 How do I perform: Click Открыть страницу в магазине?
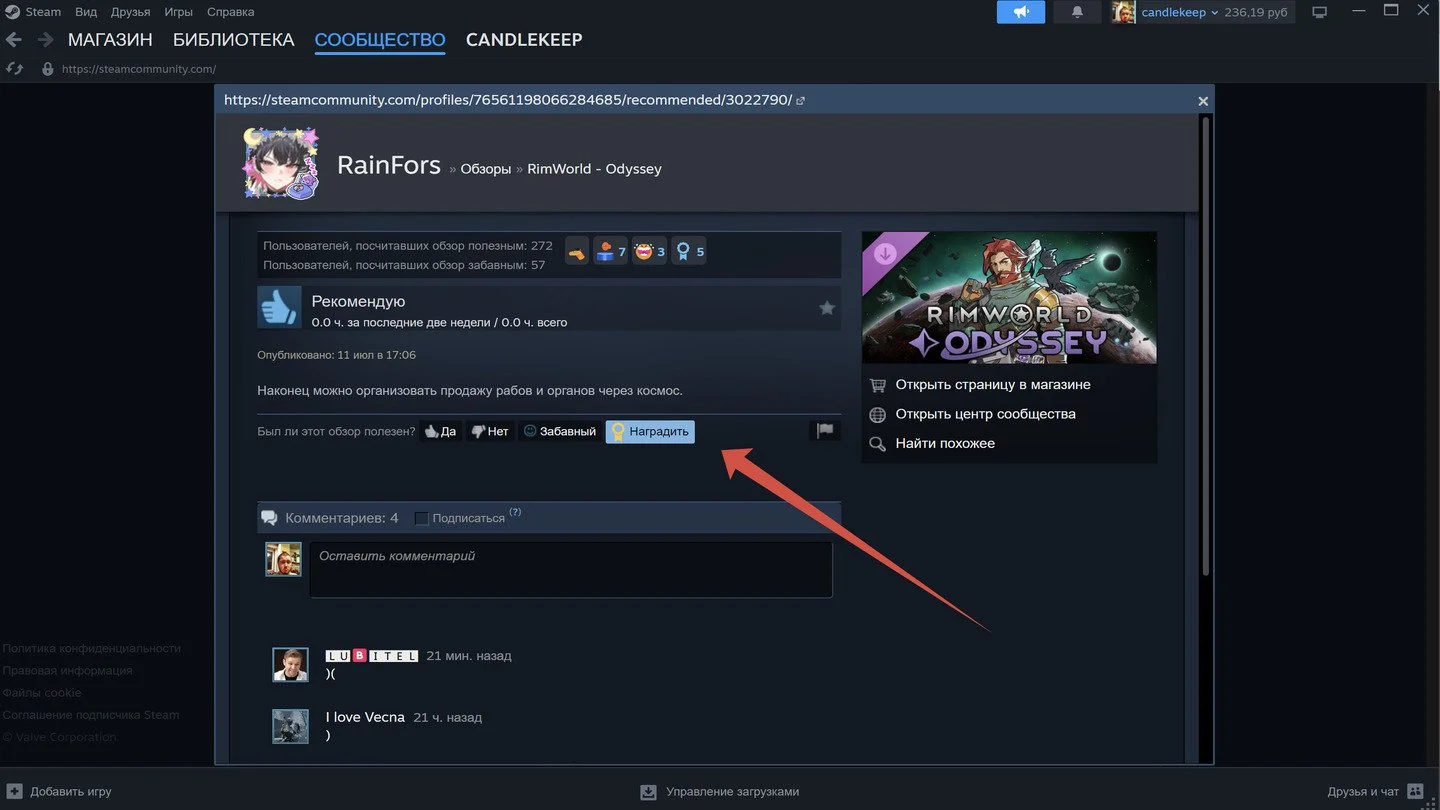tap(993, 385)
